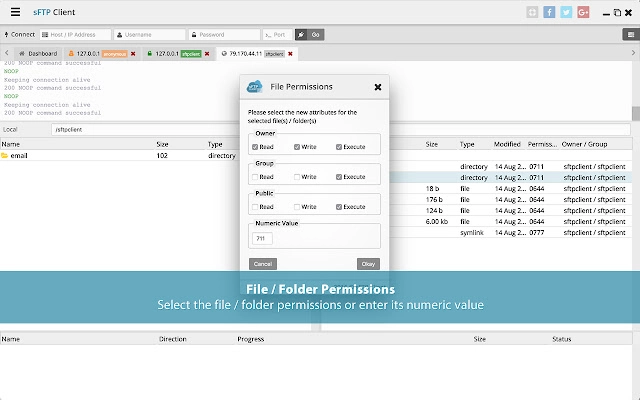Screen dimensions: 640x400
Task: Sort remote list by Permissions column
Action: click(x=542, y=144)
